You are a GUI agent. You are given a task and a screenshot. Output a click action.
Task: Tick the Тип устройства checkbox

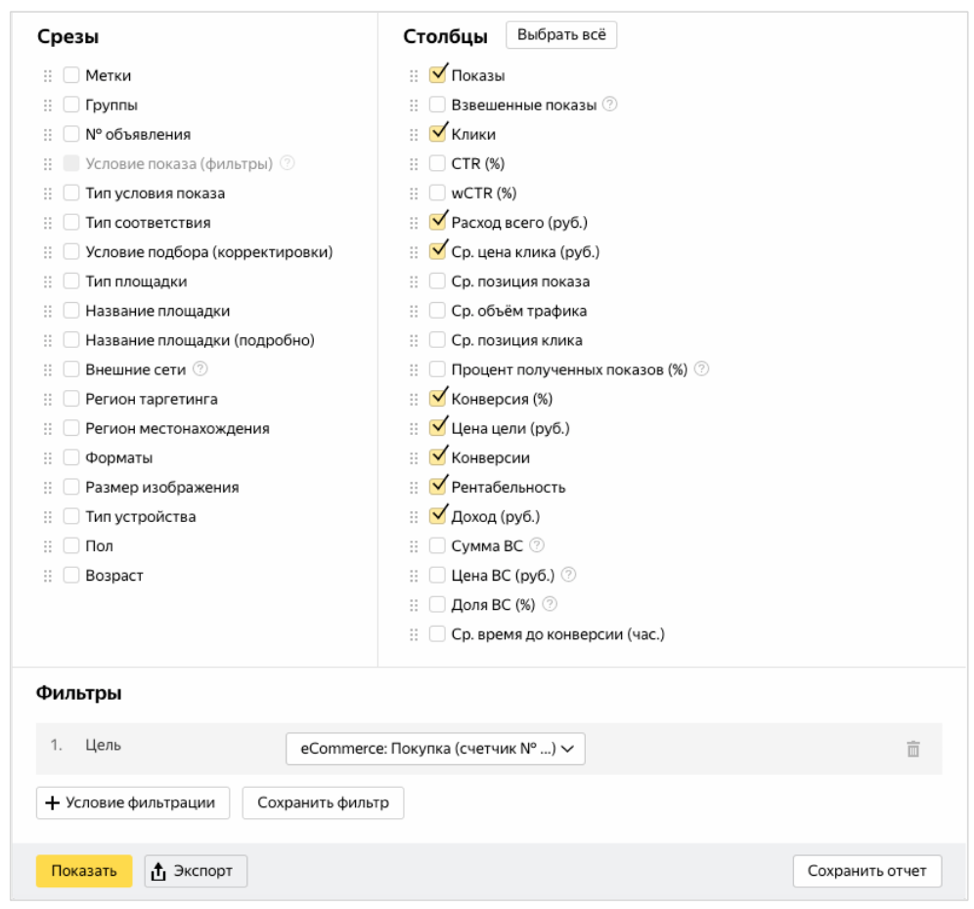point(71,516)
